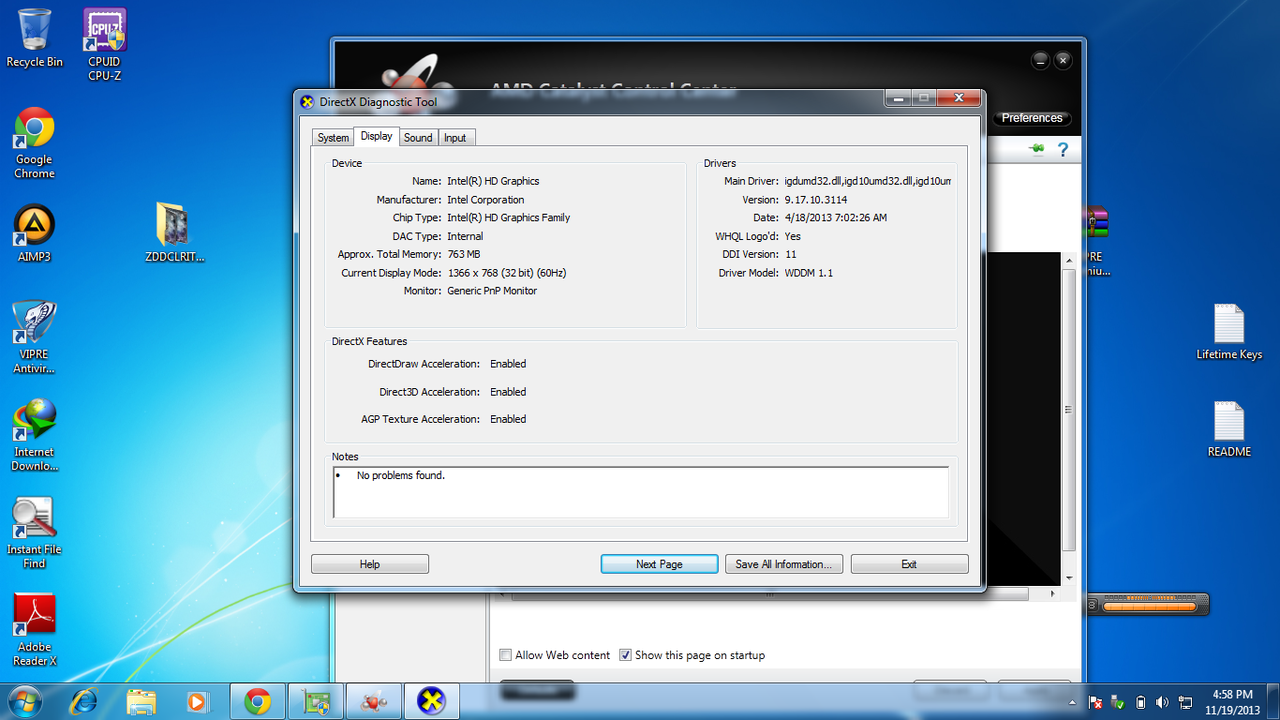Open the Lifetime Keys text file
Viewport: 1280px width, 720px height.
click(x=1229, y=331)
